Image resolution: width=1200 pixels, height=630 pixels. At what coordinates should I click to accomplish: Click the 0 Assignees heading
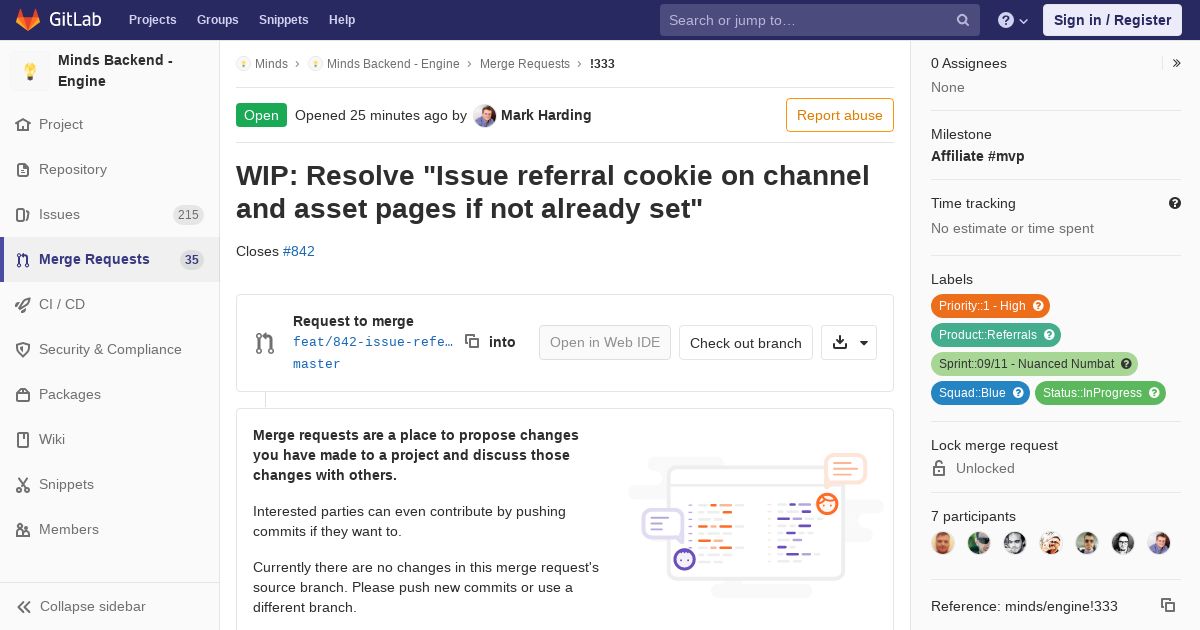969,63
